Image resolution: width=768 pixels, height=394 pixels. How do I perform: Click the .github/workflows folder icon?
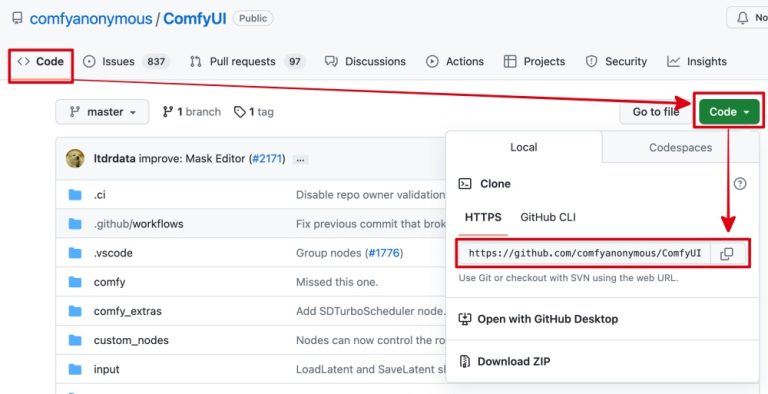tap(75, 224)
